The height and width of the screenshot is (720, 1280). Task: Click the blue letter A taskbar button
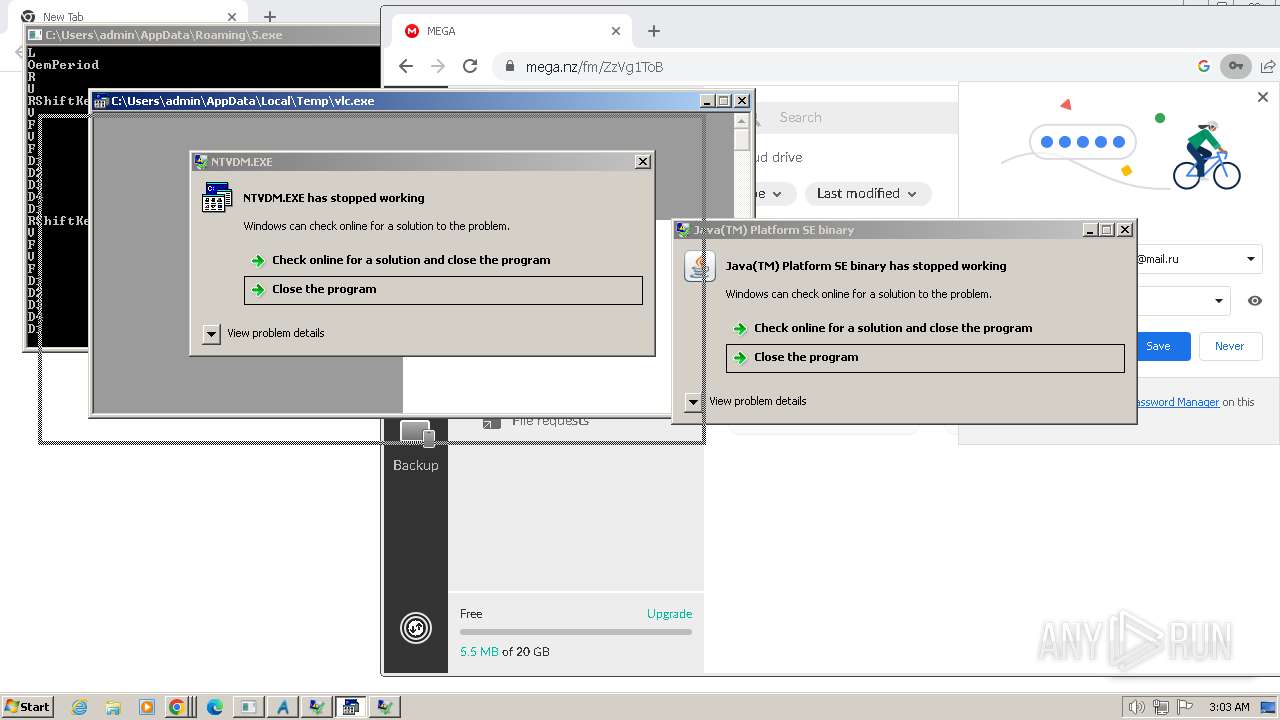tap(282, 707)
